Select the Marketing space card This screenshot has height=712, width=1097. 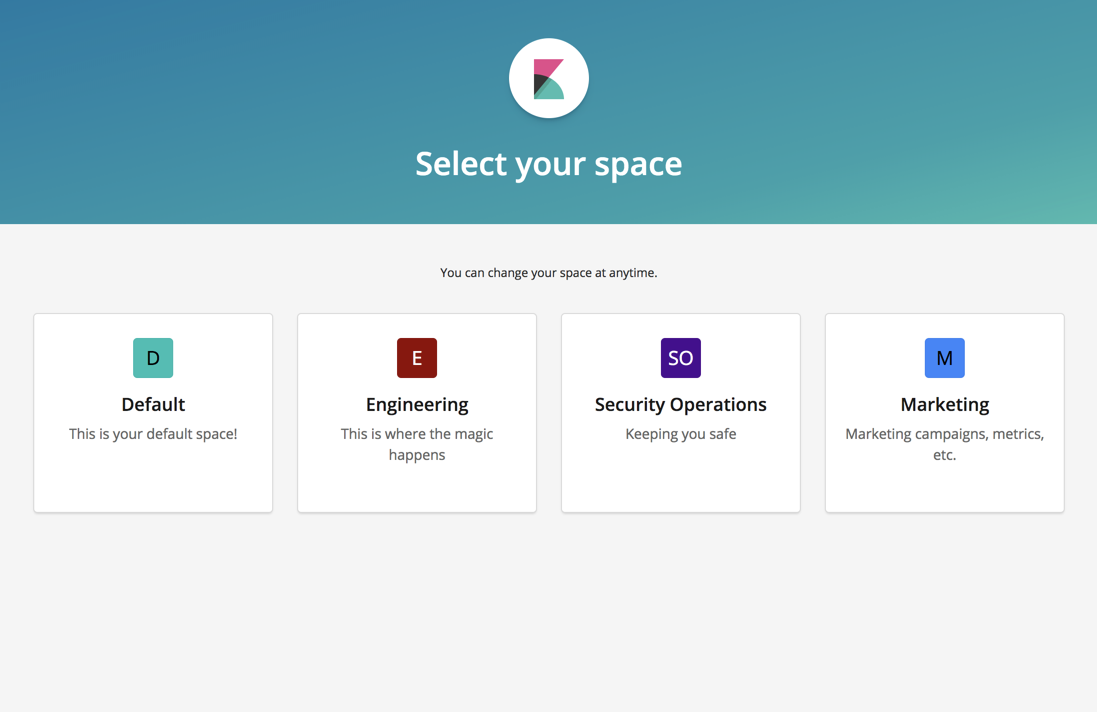945,412
